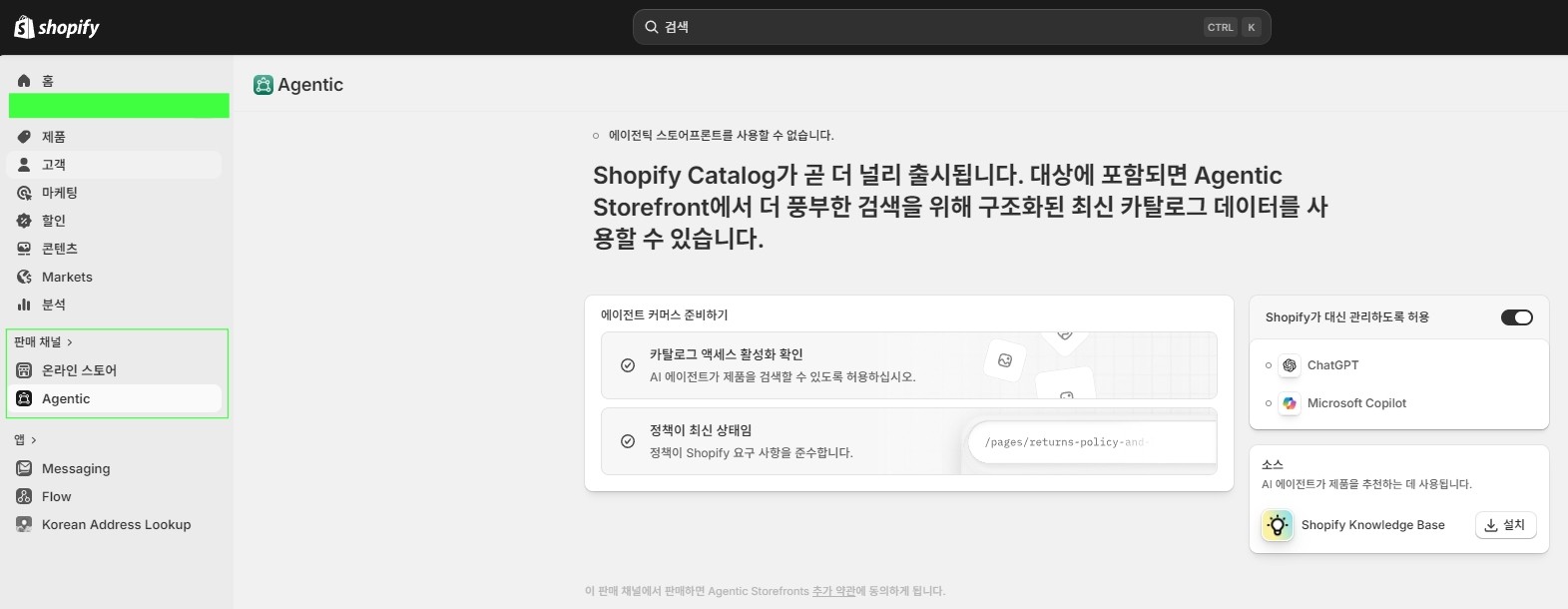Open 마케팅 in the sidebar
Screen dimensions: 1568x609
pos(114,193)
